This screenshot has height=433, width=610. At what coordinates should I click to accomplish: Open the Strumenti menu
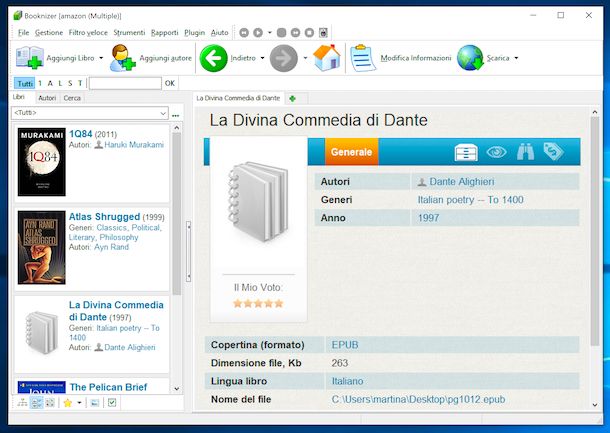[x=129, y=33]
